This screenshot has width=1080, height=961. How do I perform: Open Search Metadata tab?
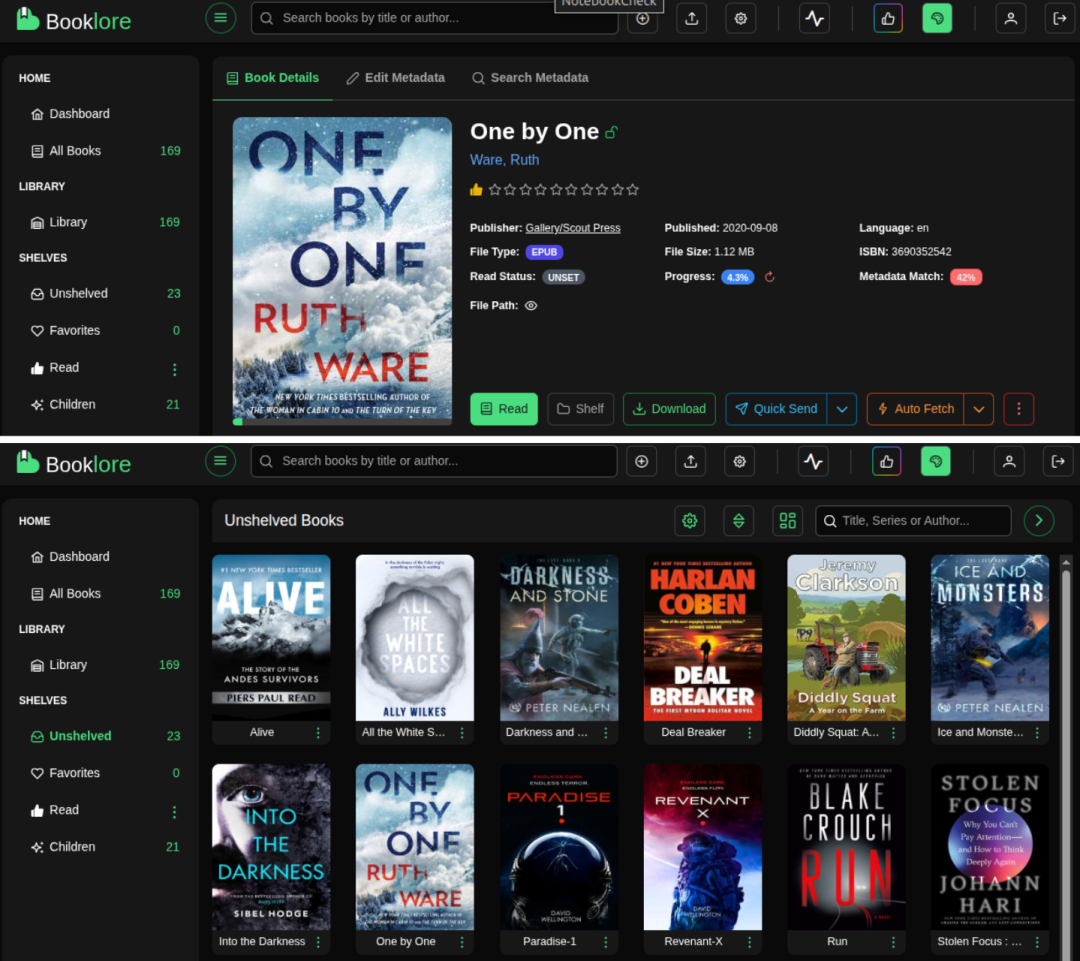coord(530,78)
